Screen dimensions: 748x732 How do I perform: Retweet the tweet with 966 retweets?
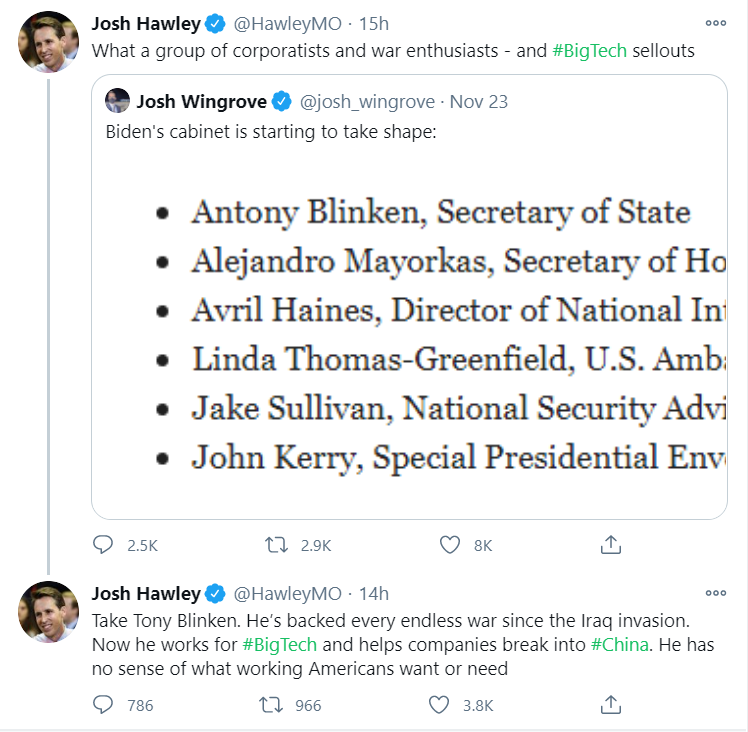click(271, 704)
